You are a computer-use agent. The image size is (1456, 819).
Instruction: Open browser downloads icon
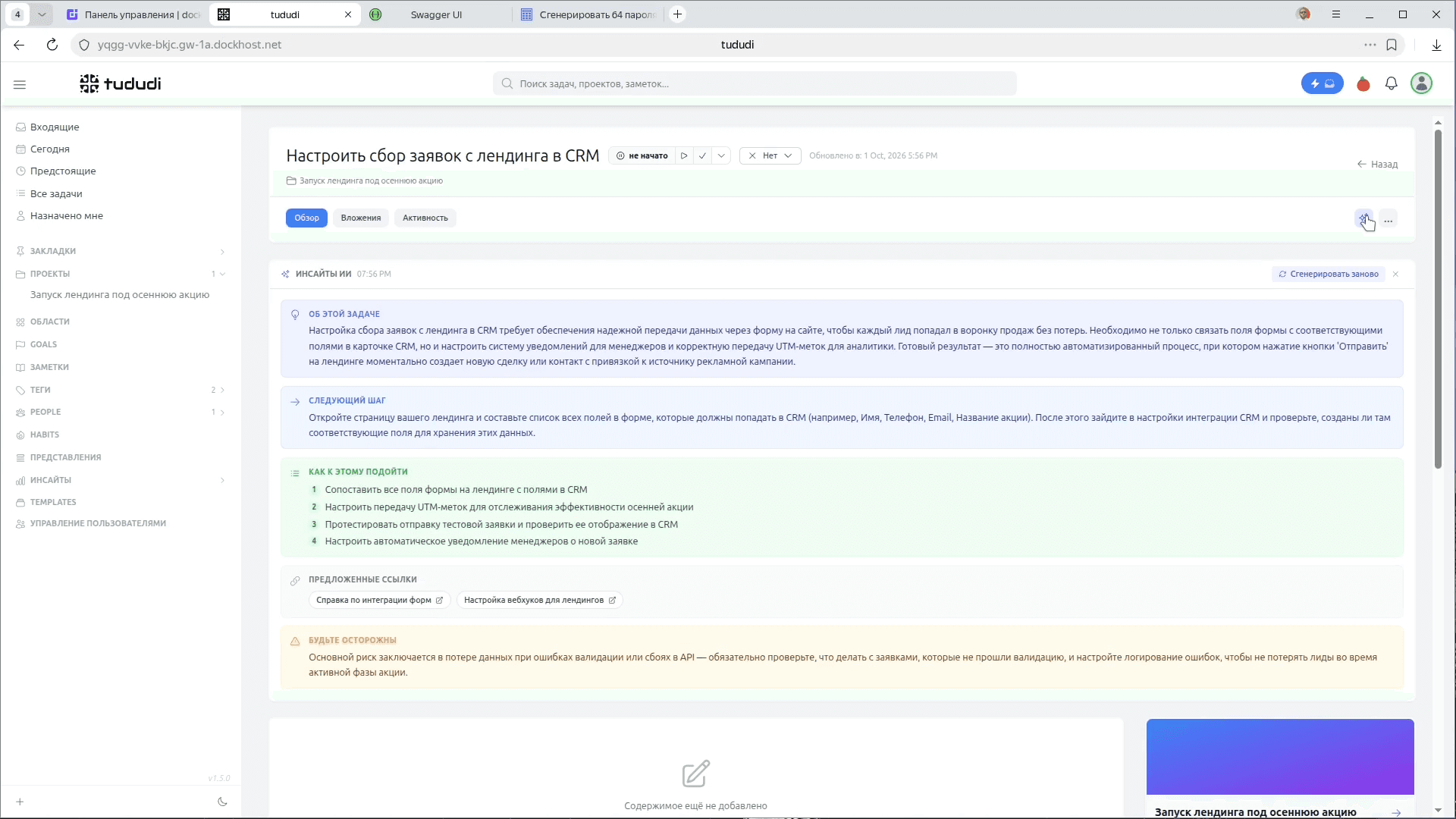(x=1436, y=45)
